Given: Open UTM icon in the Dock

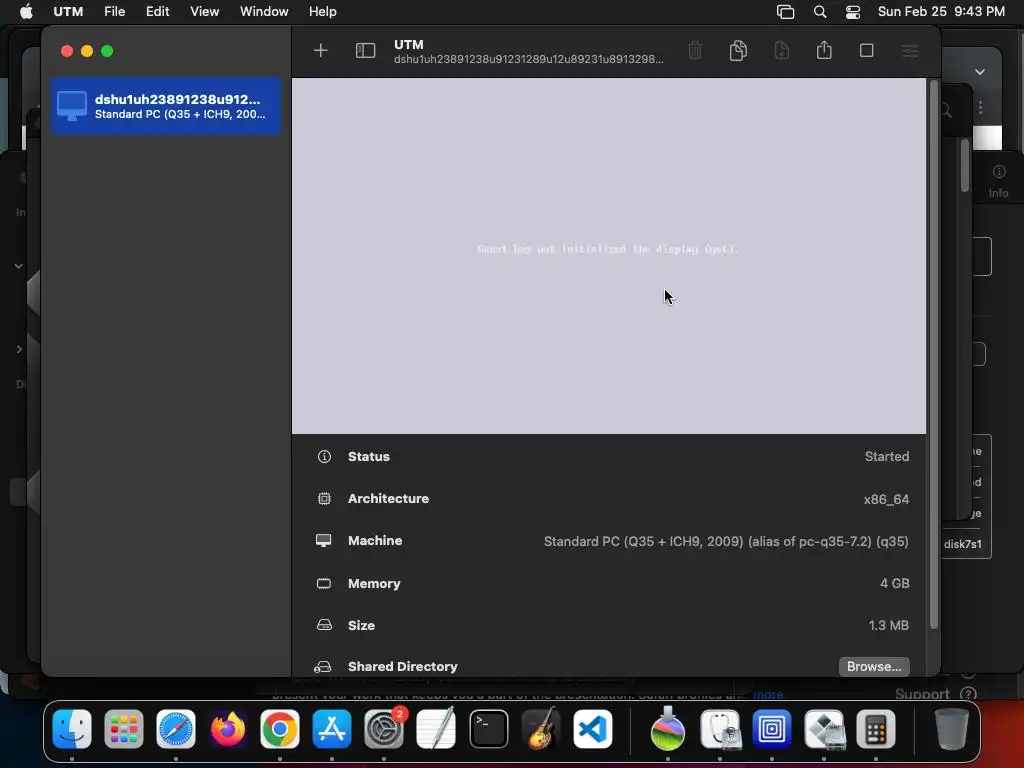Looking at the screenshot, I should (772, 729).
